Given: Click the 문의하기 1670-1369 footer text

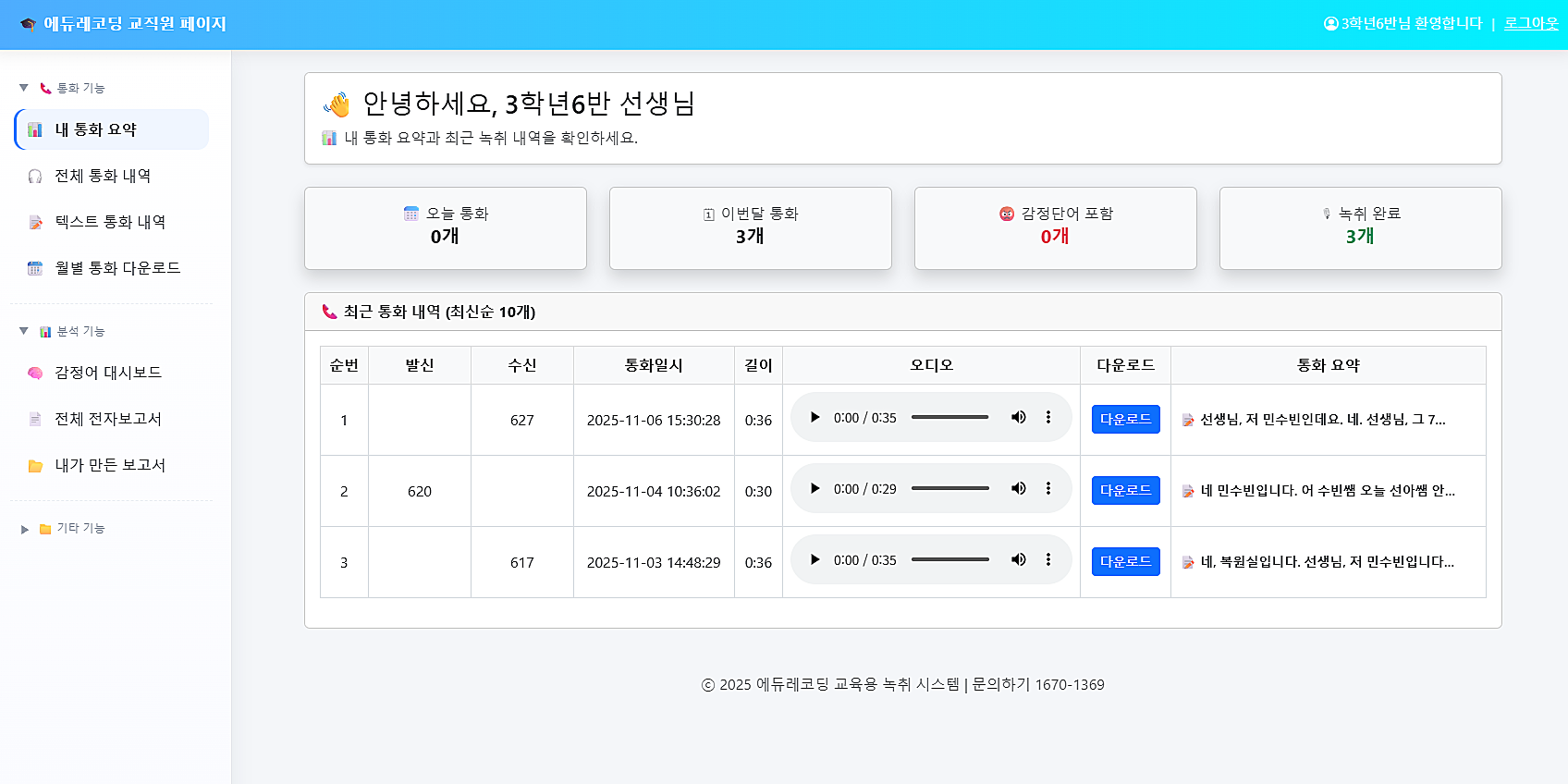Looking at the screenshot, I should coord(1038,684).
